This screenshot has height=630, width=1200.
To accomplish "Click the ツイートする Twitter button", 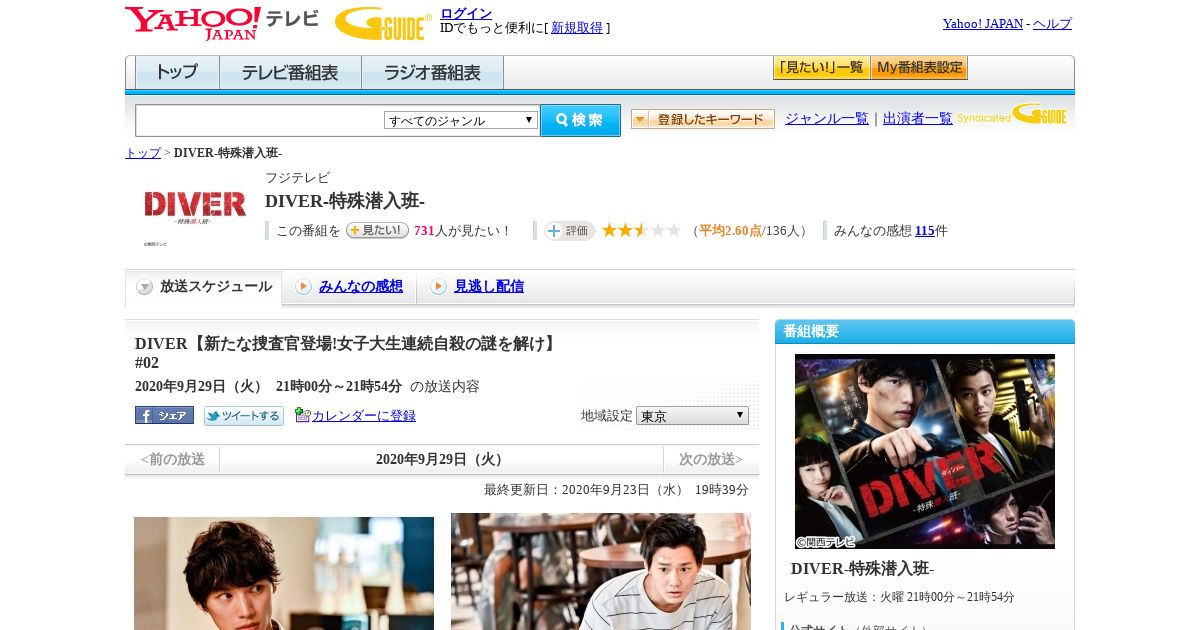I will point(244,415).
